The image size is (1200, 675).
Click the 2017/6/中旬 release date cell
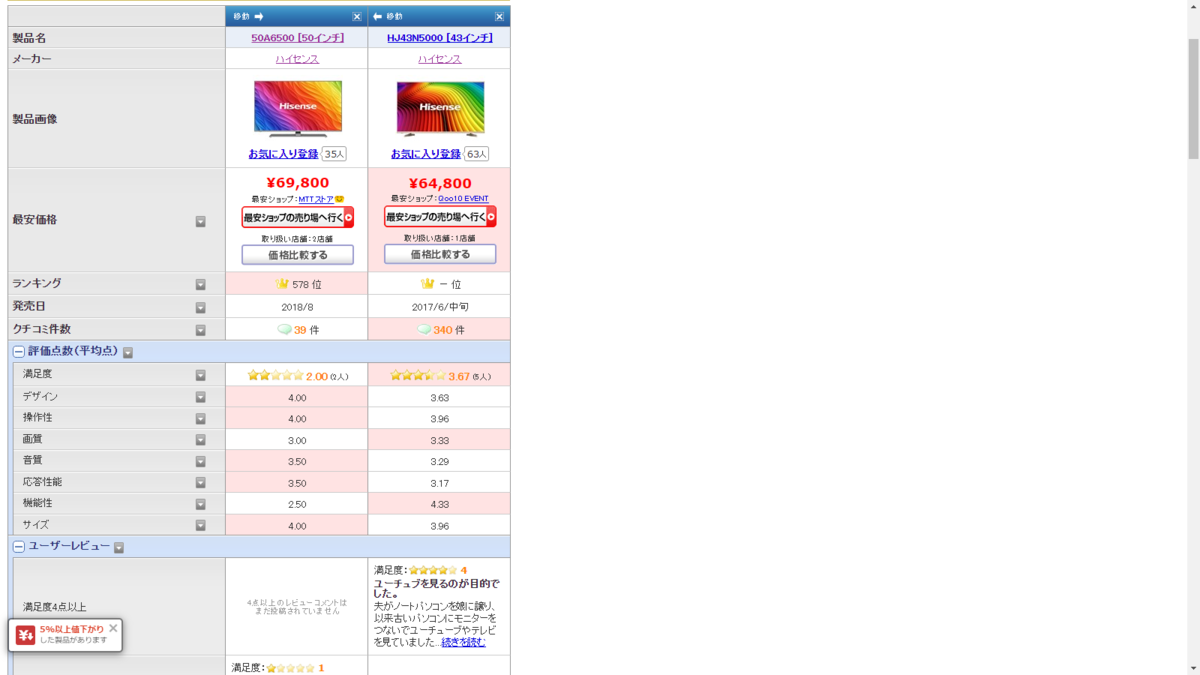[440, 307]
